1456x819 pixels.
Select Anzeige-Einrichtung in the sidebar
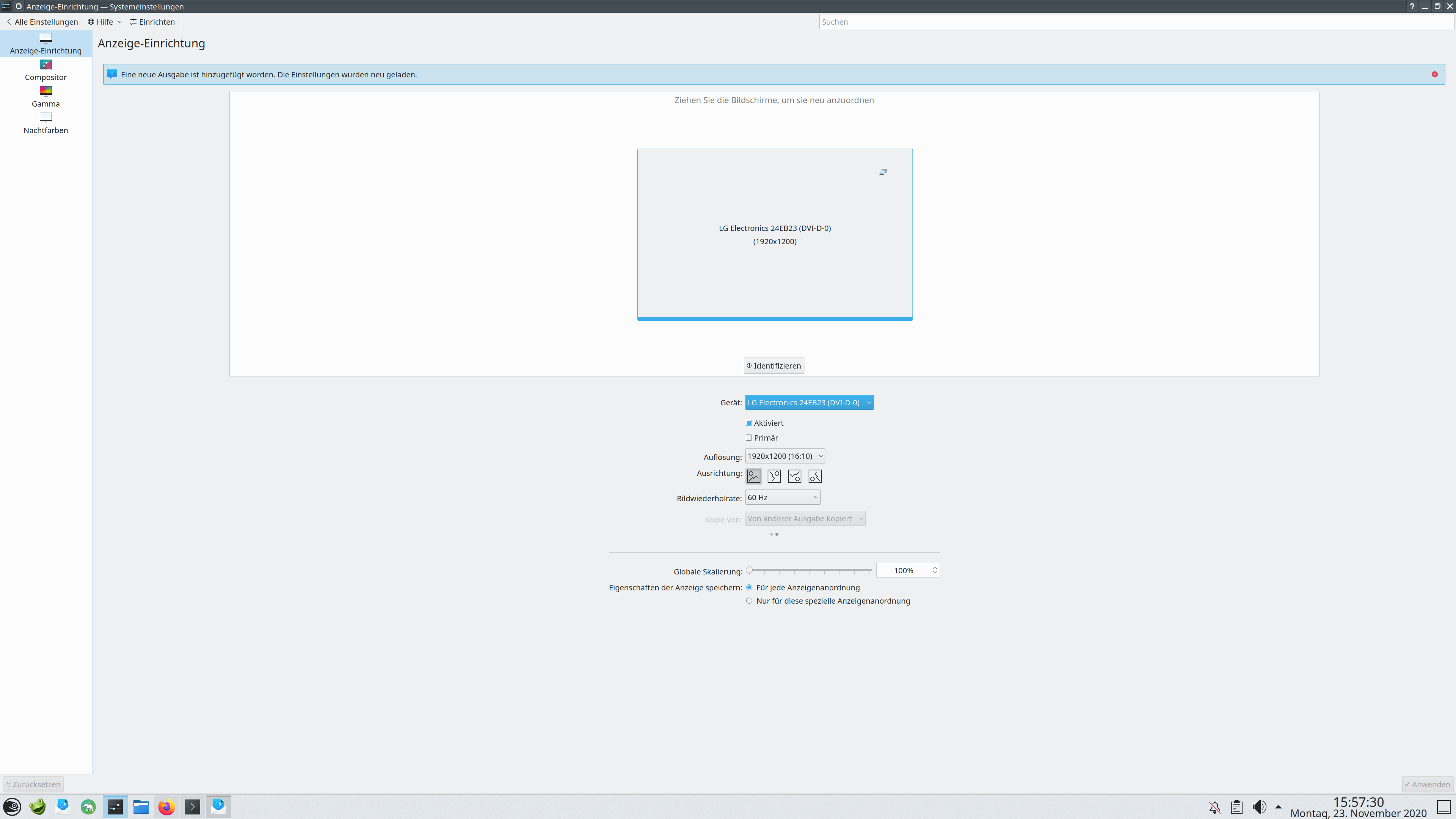point(45,44)
